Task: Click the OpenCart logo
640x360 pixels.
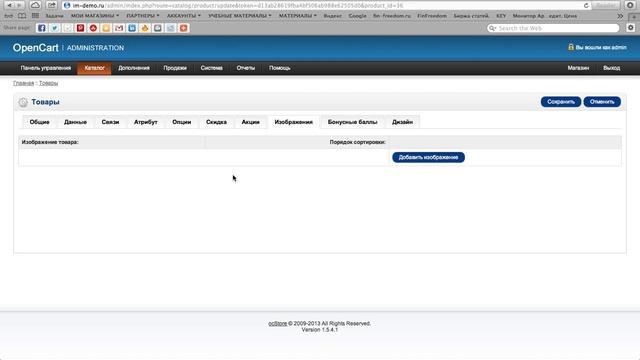Action: click(36, 48)
